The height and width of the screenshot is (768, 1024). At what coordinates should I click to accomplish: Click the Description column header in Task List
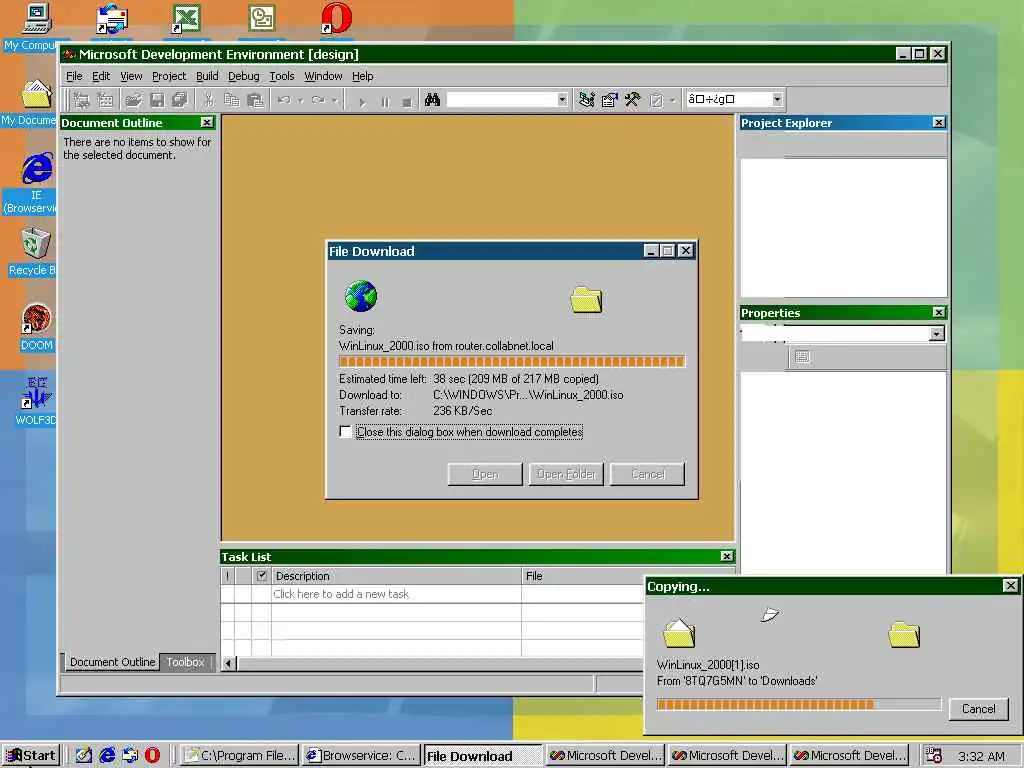tap(396, 575)
